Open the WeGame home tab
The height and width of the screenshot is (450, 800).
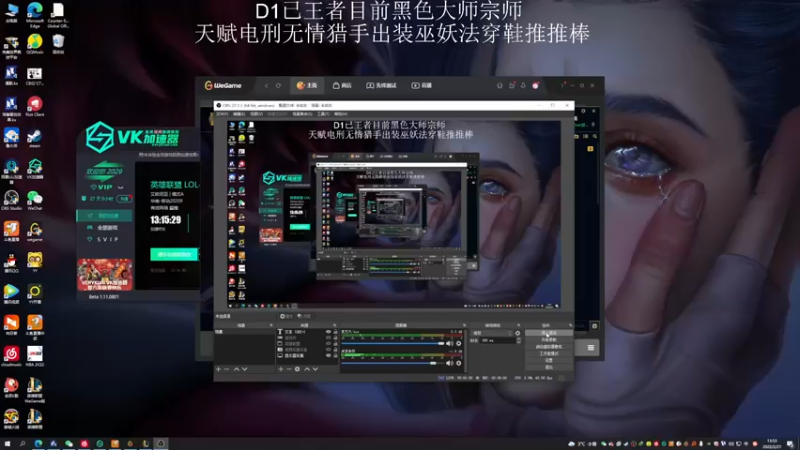coord(307,86)
